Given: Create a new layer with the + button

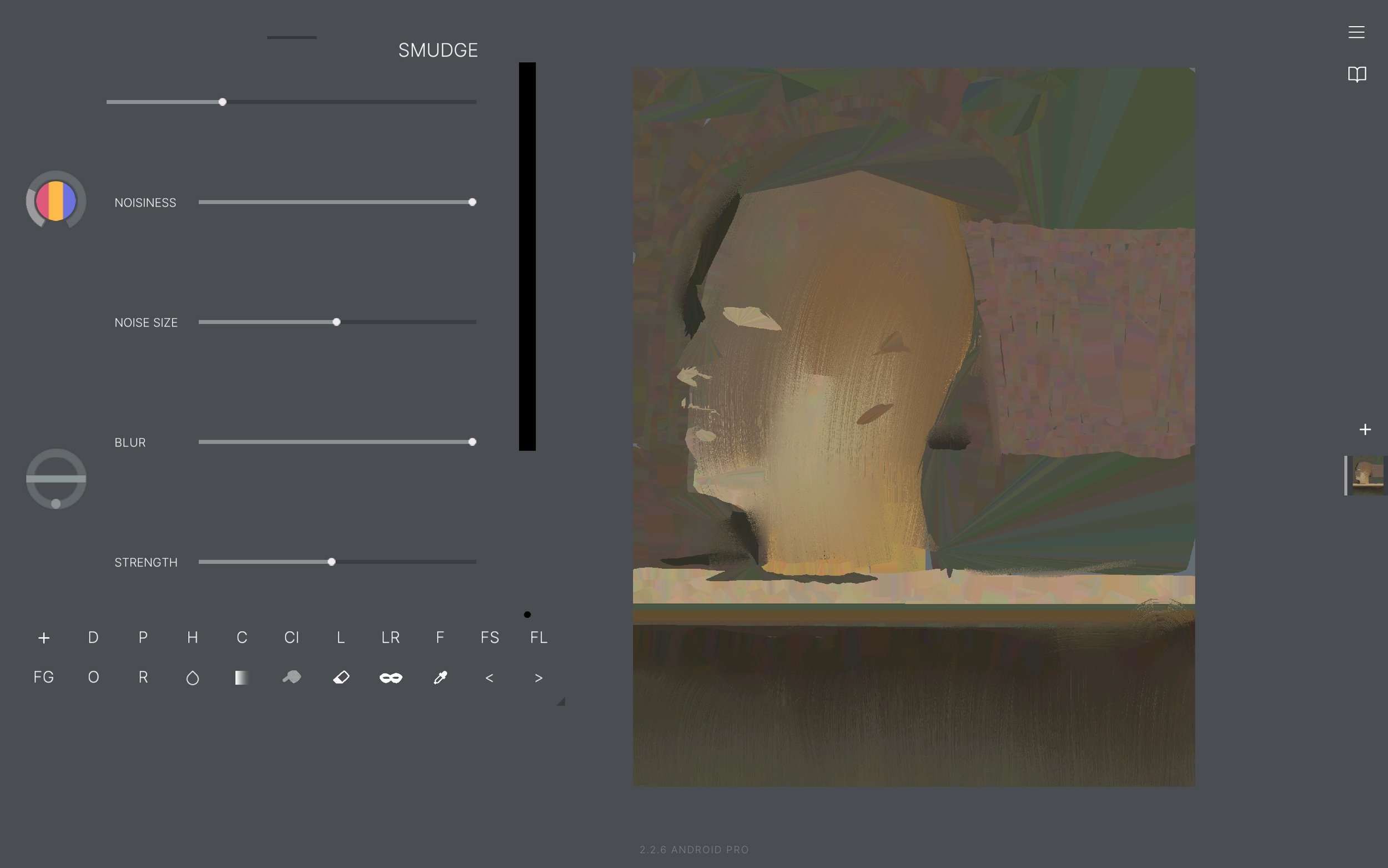Looking at the screenshot, I should click(x=1365, y=429).
